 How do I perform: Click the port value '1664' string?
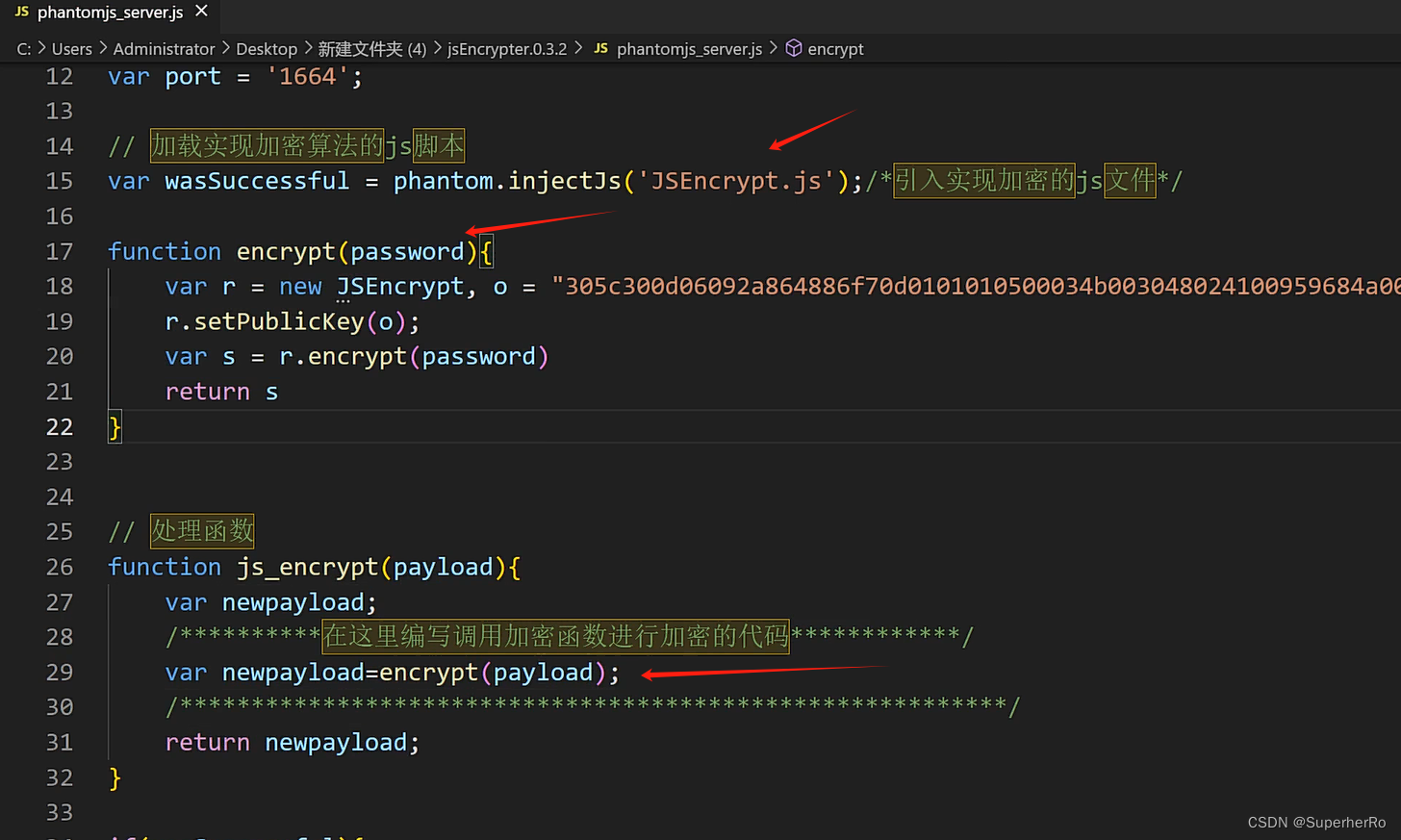pos(307,76)
